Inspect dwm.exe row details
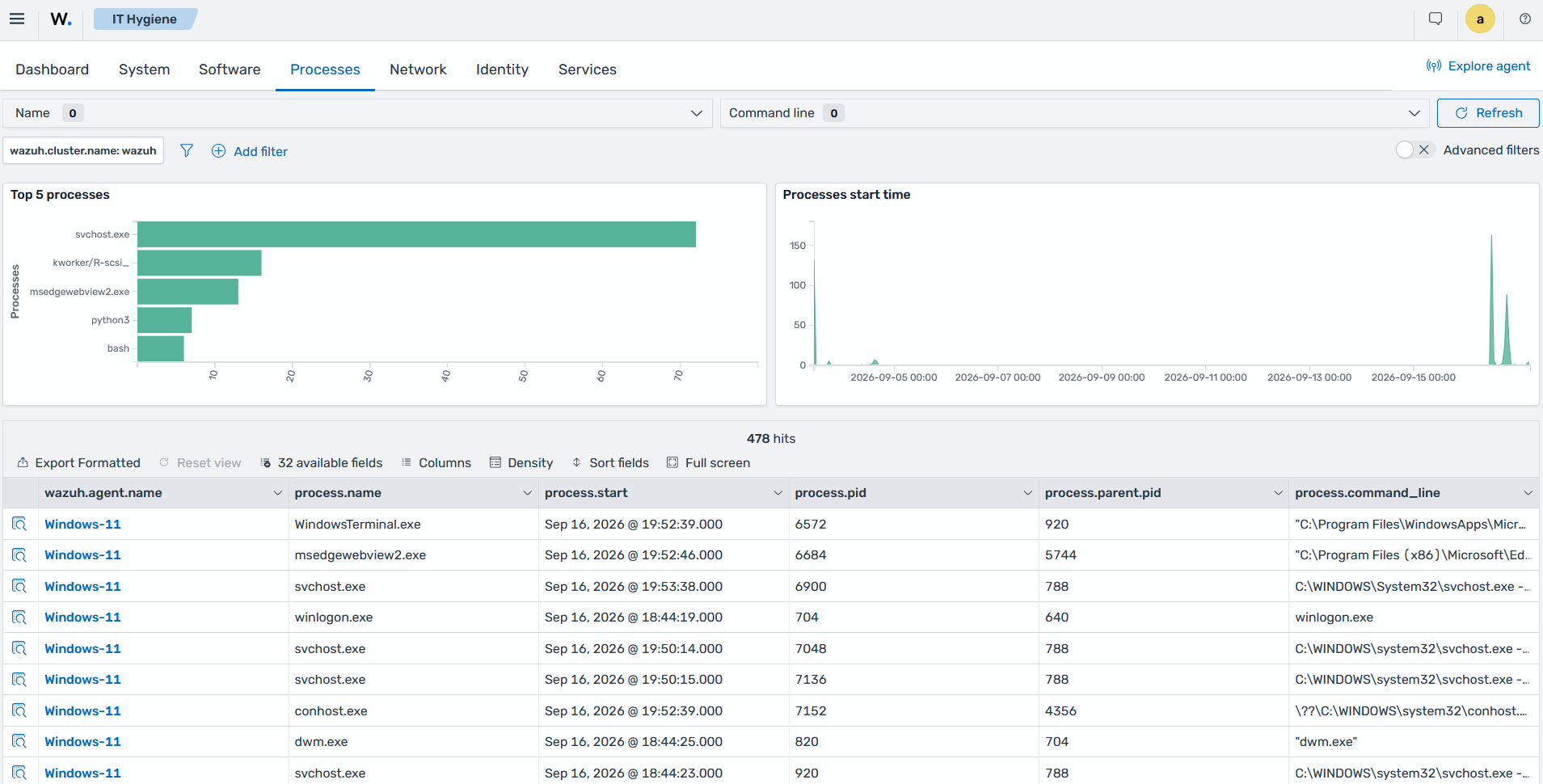Image resolution: width=1543 pixels, height=784 pixels. [19, 742]
